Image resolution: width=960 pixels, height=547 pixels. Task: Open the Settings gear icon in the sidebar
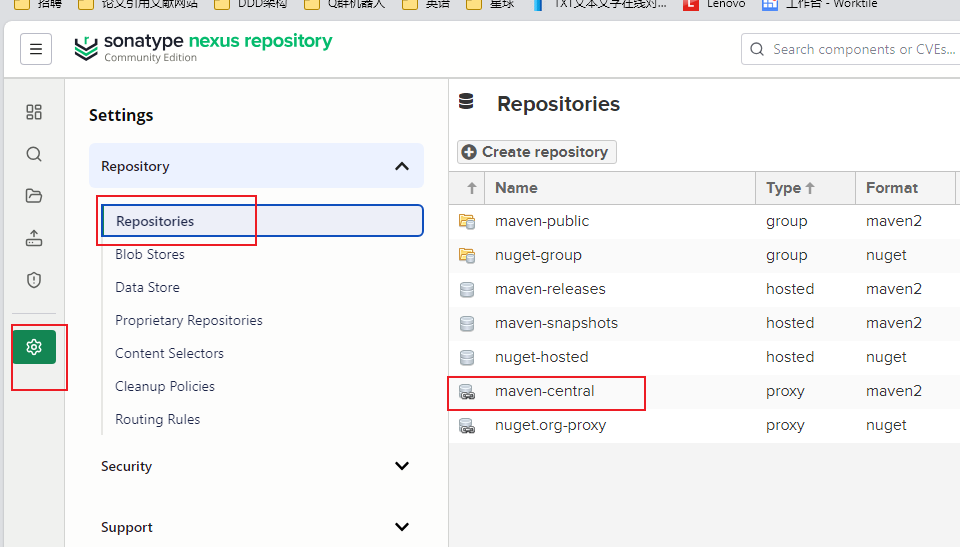point(34,347)
